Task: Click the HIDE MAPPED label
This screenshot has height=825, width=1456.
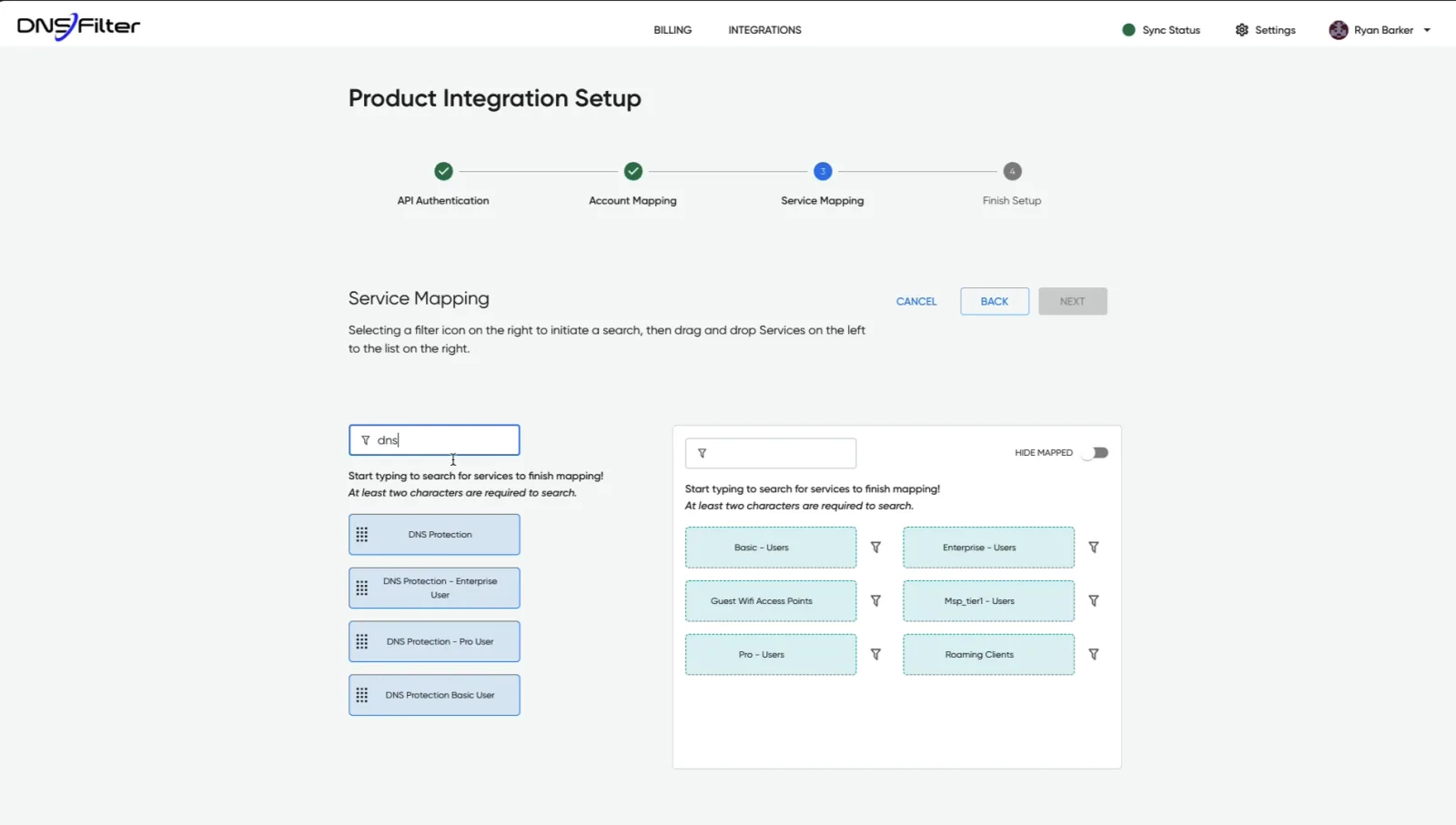Action: (1044, 453)
